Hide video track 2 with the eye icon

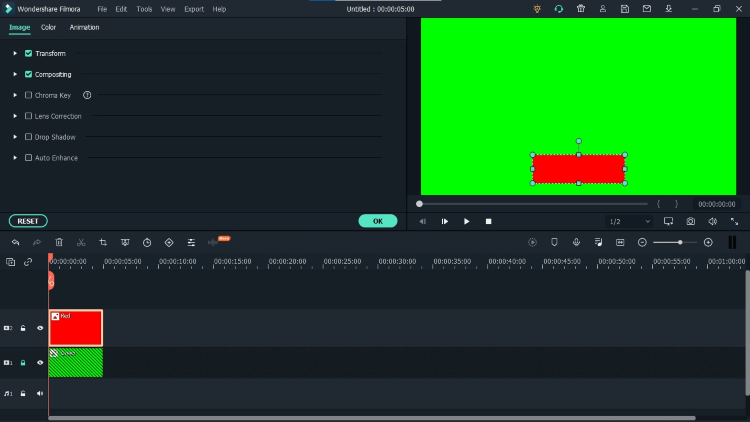40,328
